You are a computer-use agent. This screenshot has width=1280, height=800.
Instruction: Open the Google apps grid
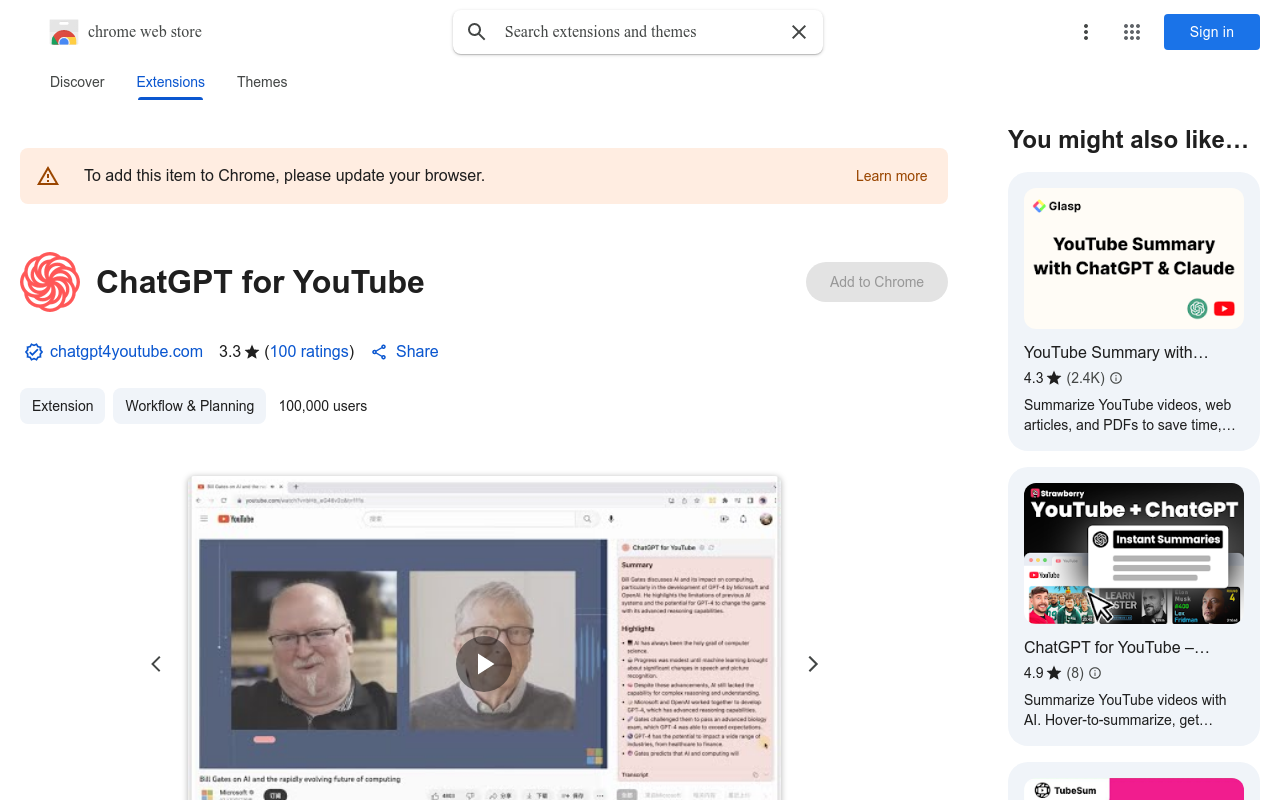(x=1132, y=32)
